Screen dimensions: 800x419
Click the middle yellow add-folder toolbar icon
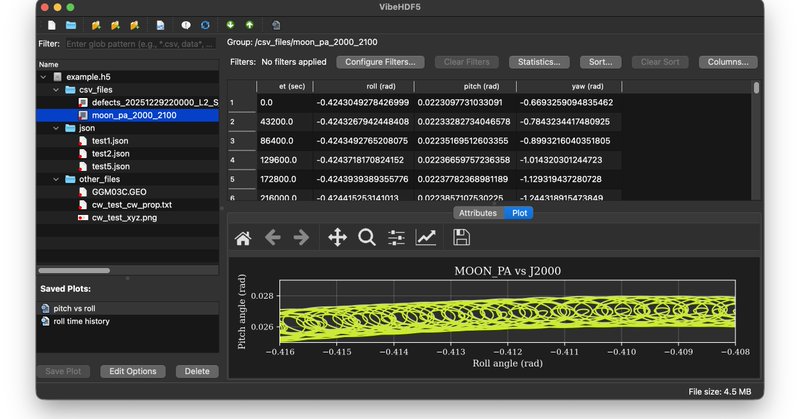pos(115,25)
